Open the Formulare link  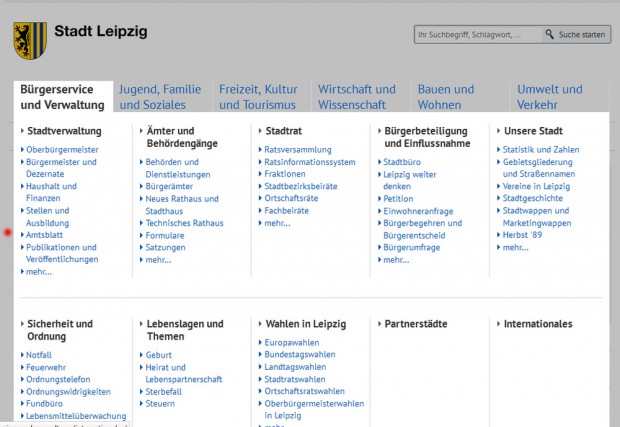click(164, 236)
